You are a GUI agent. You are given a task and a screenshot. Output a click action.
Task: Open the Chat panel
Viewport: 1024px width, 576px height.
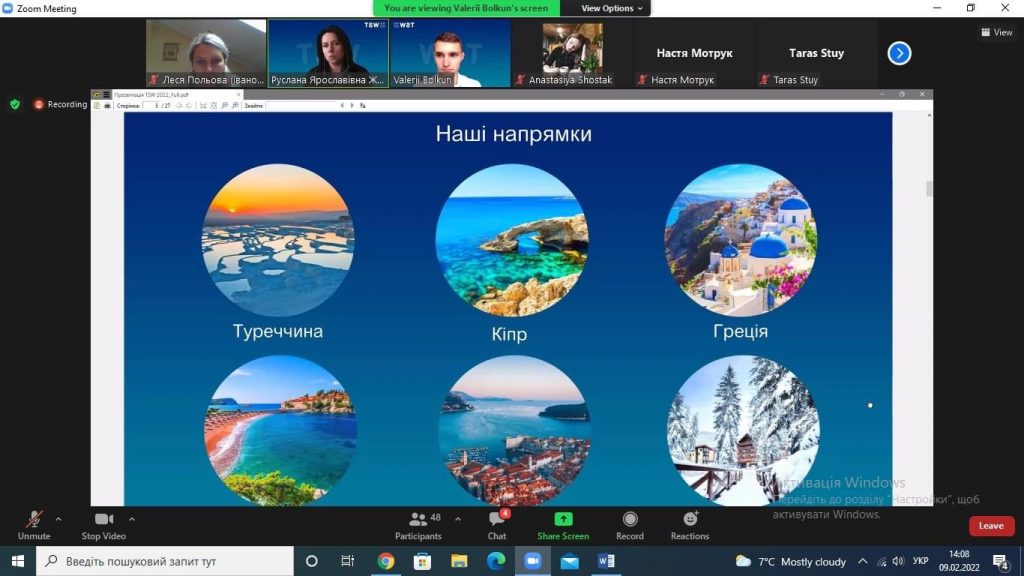[x=497, y=526]
